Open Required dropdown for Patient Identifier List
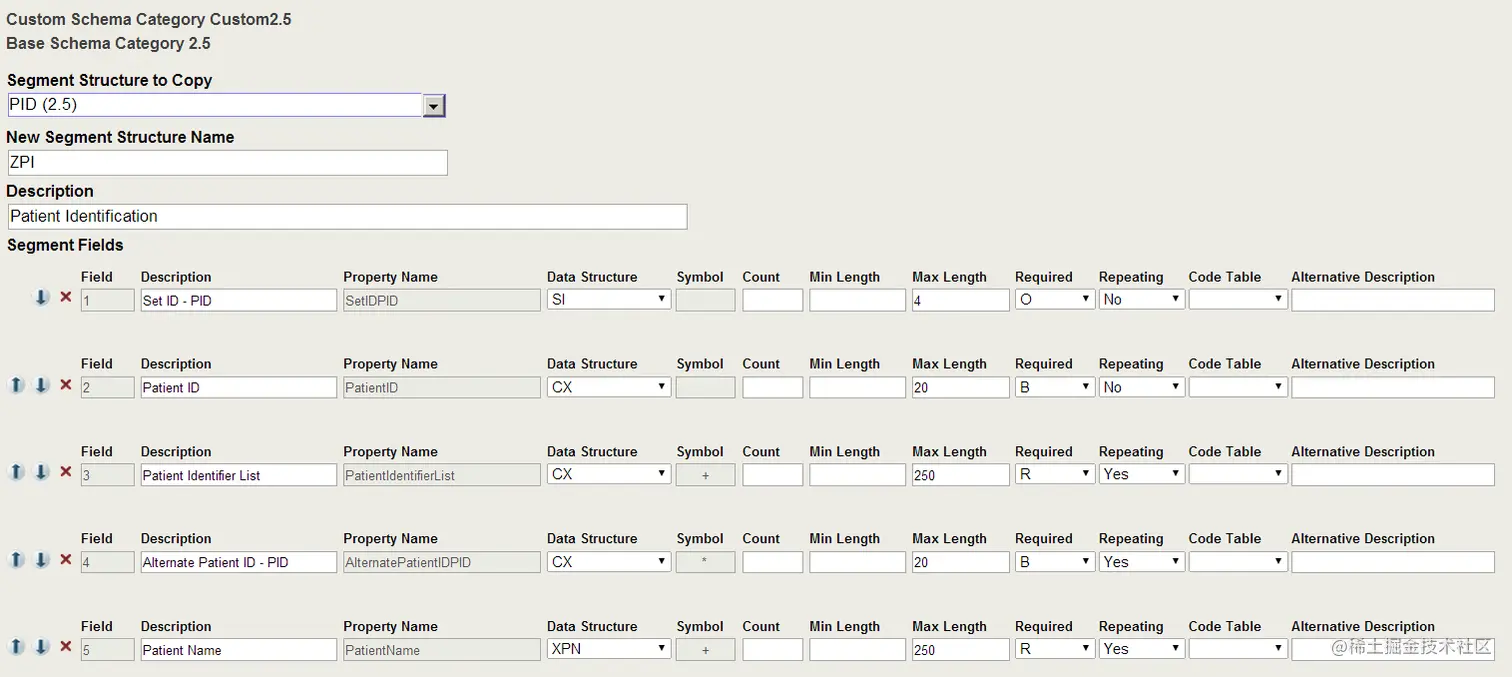Image resolution: width=1512 pixels, height=677 pixels. pyautogui.click(x=1055, y=474)
